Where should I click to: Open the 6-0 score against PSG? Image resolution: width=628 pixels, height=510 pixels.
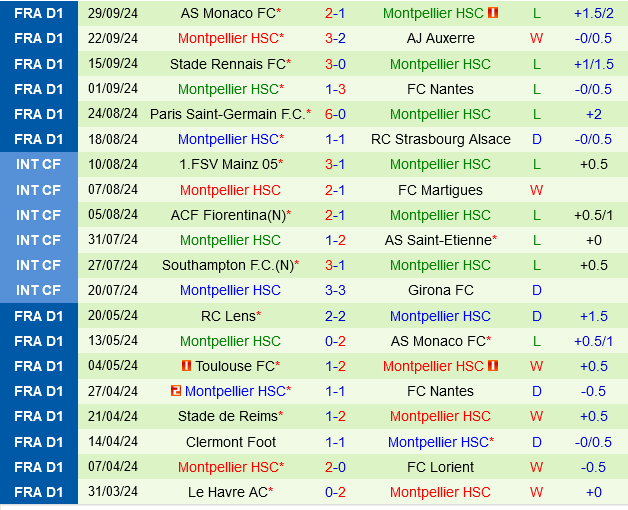click(335, 114)
